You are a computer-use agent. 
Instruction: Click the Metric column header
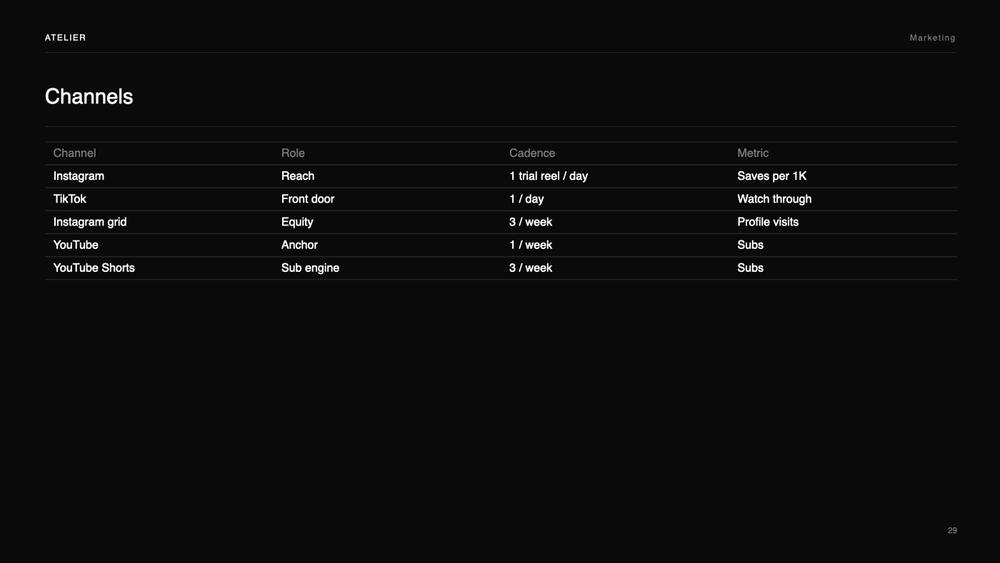tap(753, 153)
